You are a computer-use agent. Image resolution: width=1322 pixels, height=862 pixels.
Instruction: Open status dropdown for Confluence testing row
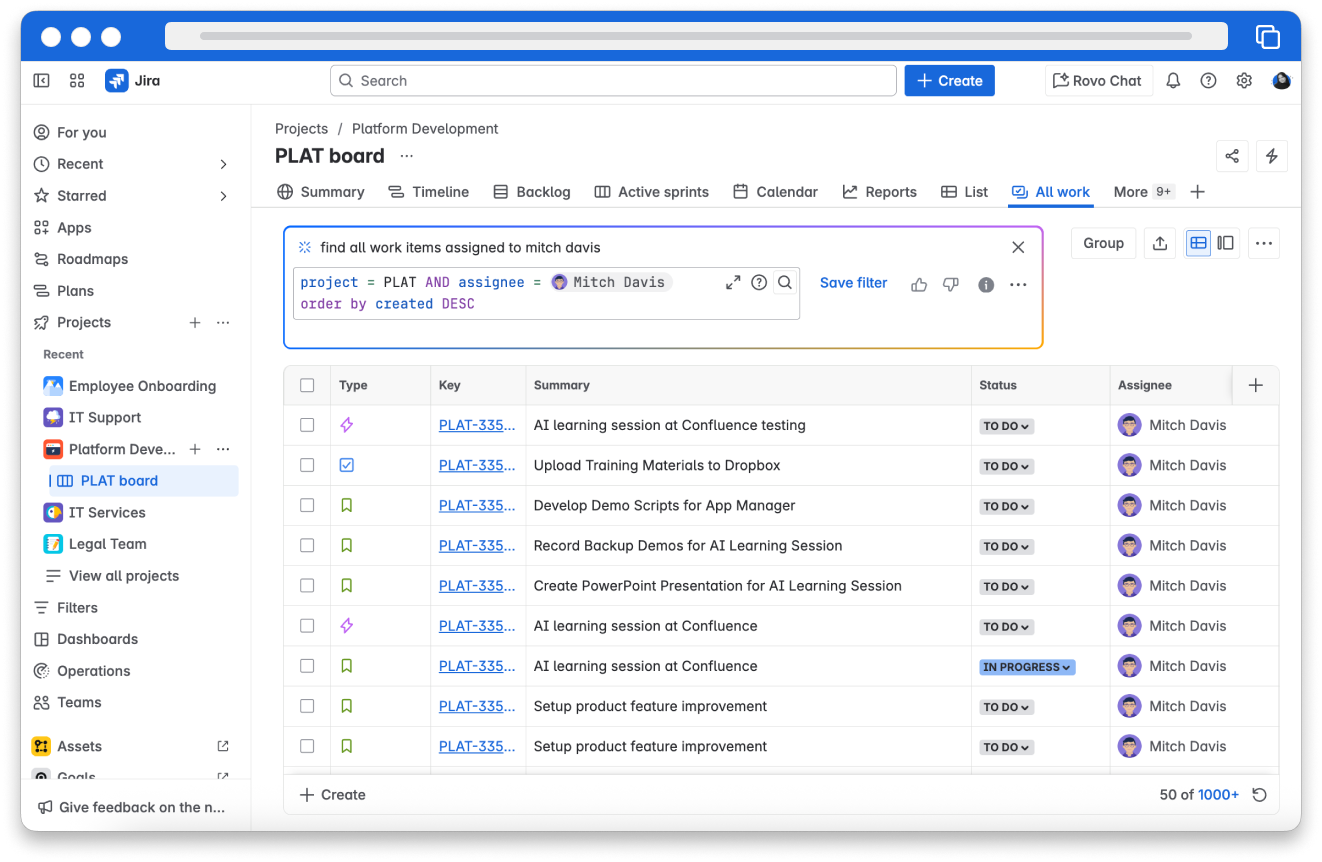(x=1006, y=426)
